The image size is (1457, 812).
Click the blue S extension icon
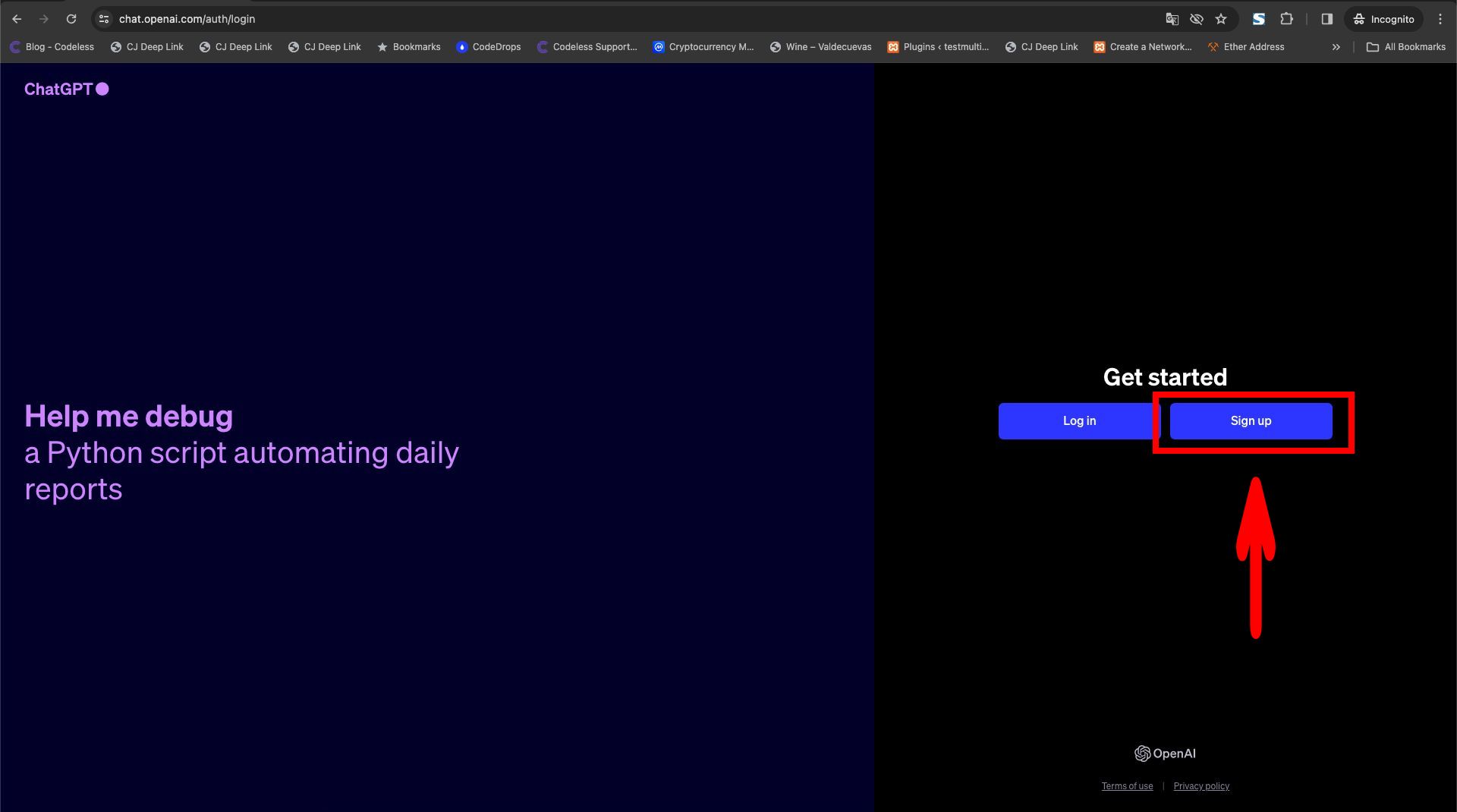(x=1259, y=19)
